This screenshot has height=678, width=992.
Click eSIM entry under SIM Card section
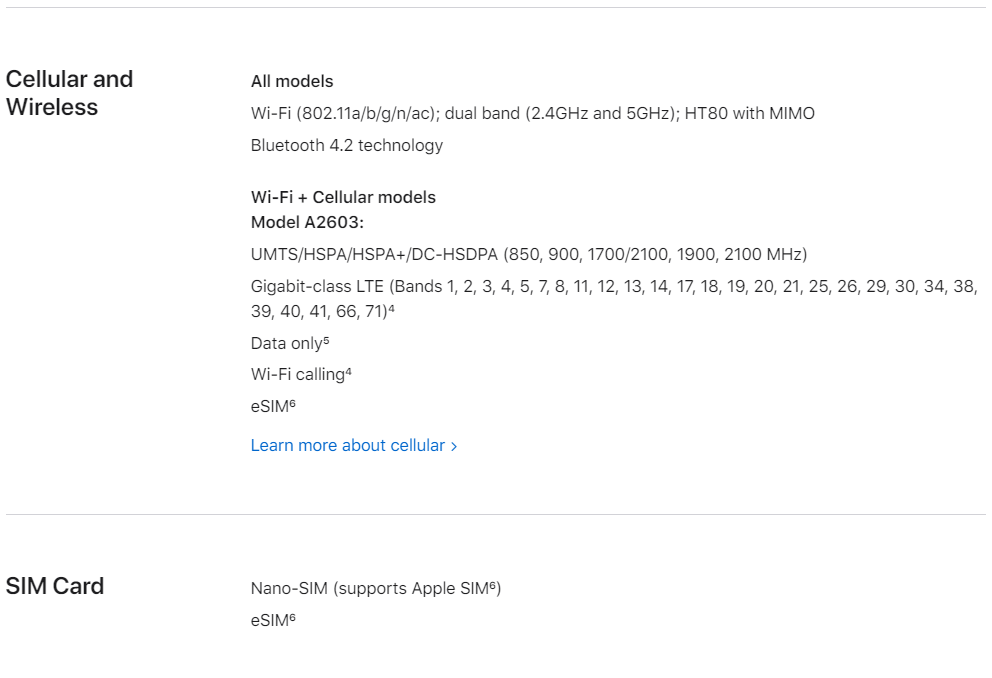coord(273,620)
